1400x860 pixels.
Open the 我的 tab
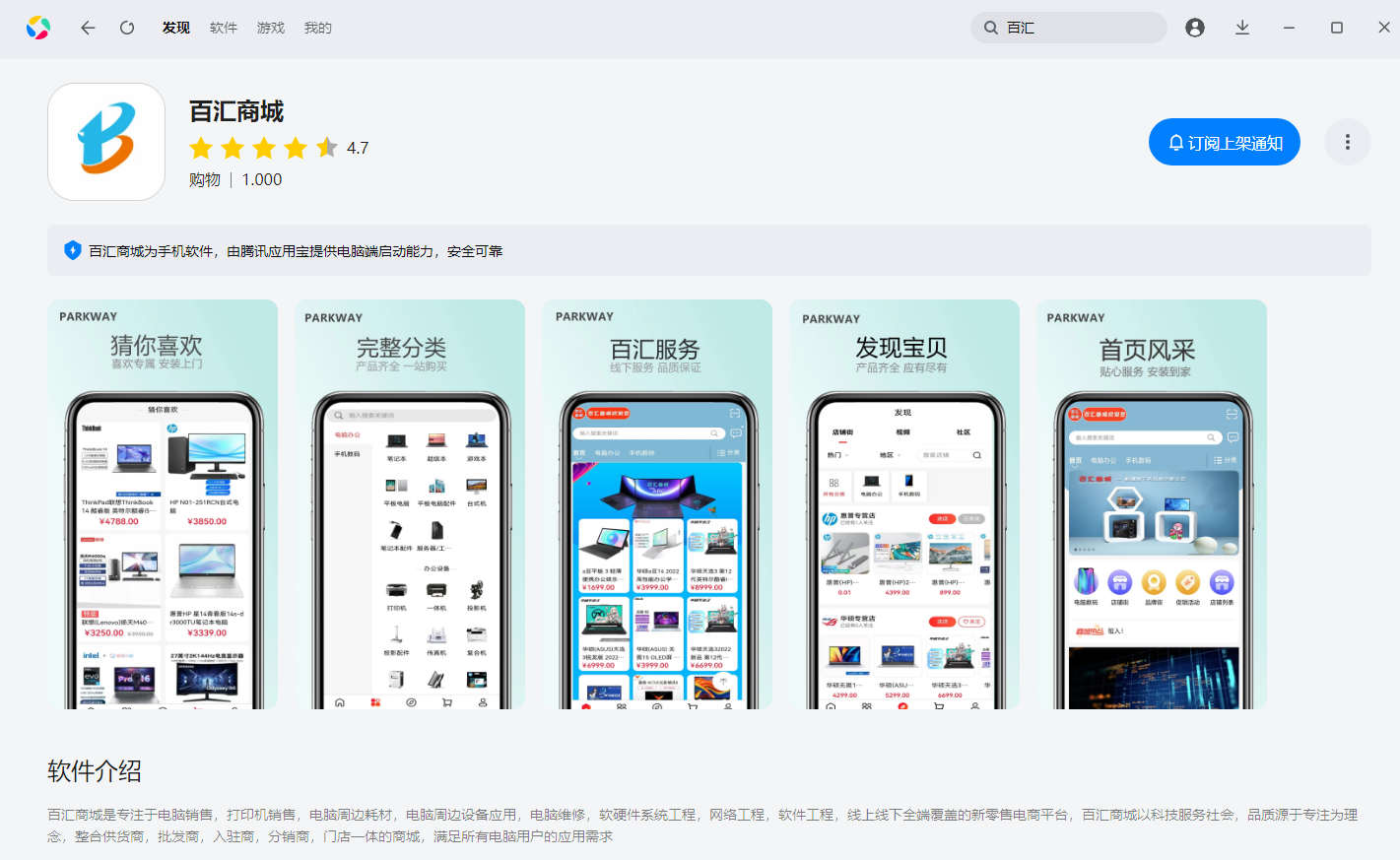point(318,28)
